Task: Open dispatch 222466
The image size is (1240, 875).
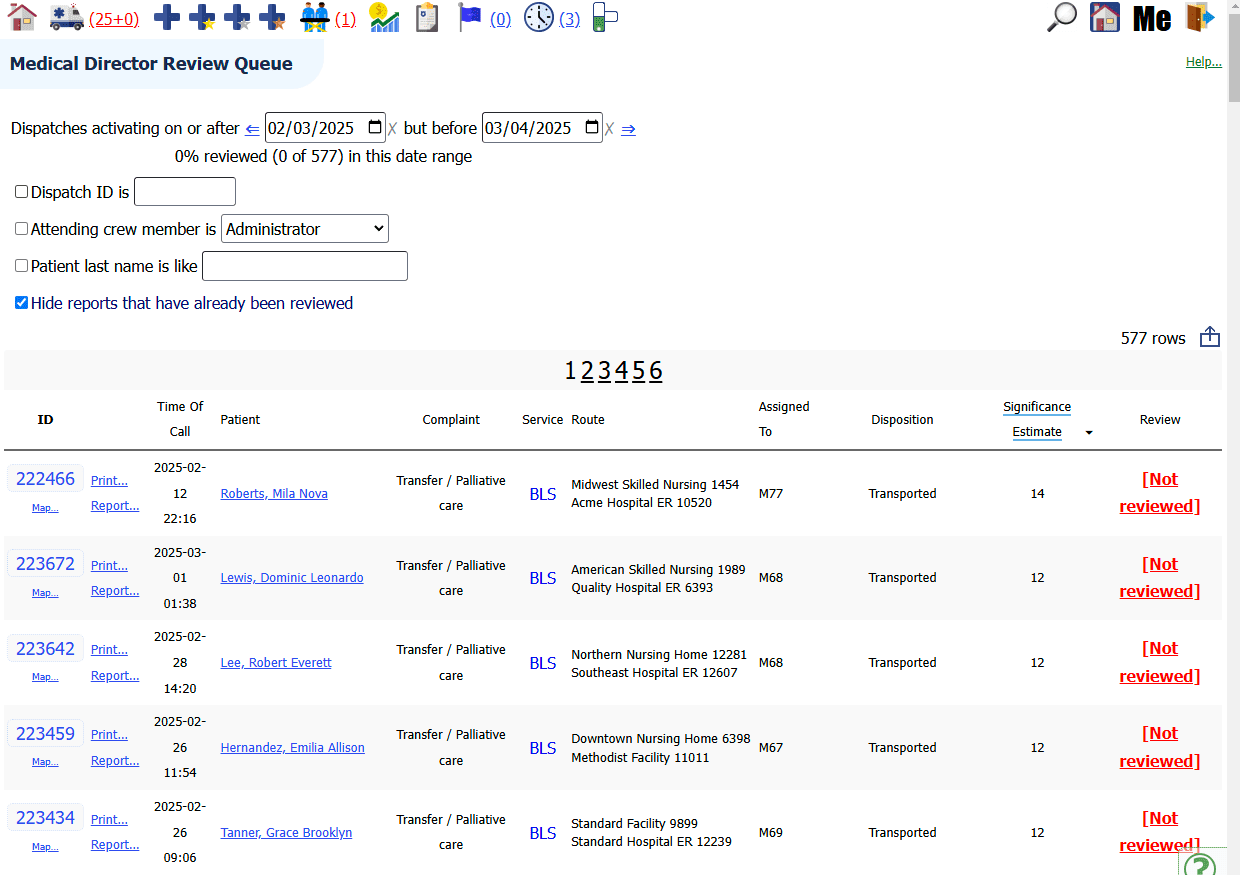Action: pyautogui.click(x=46, y=479)
